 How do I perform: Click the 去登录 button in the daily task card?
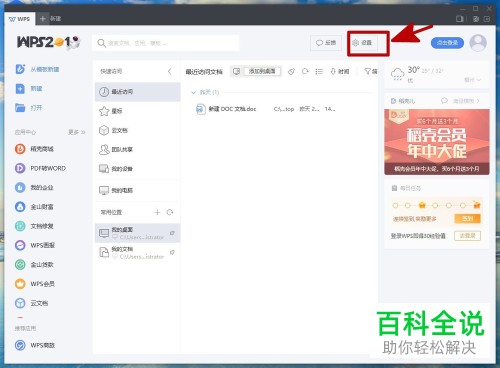pyautogui.click(x=467, y=236)
